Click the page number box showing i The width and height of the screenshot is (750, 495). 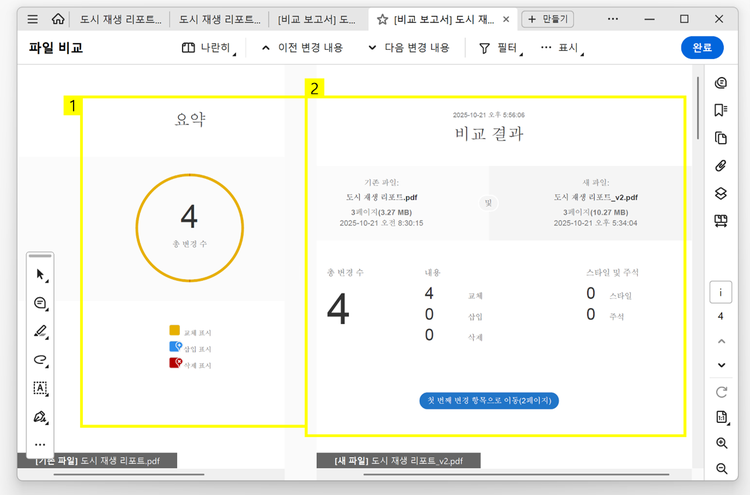(x=721, y=292)
